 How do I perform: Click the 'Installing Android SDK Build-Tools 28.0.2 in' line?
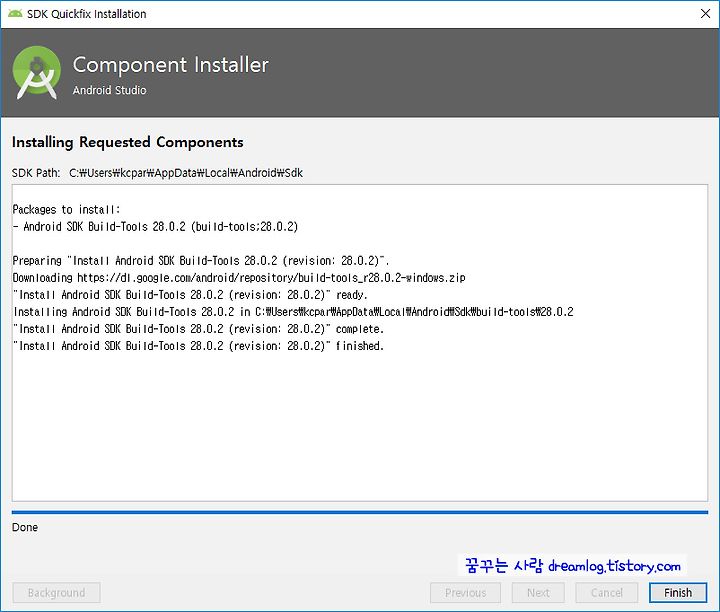[x=293, y=311]
